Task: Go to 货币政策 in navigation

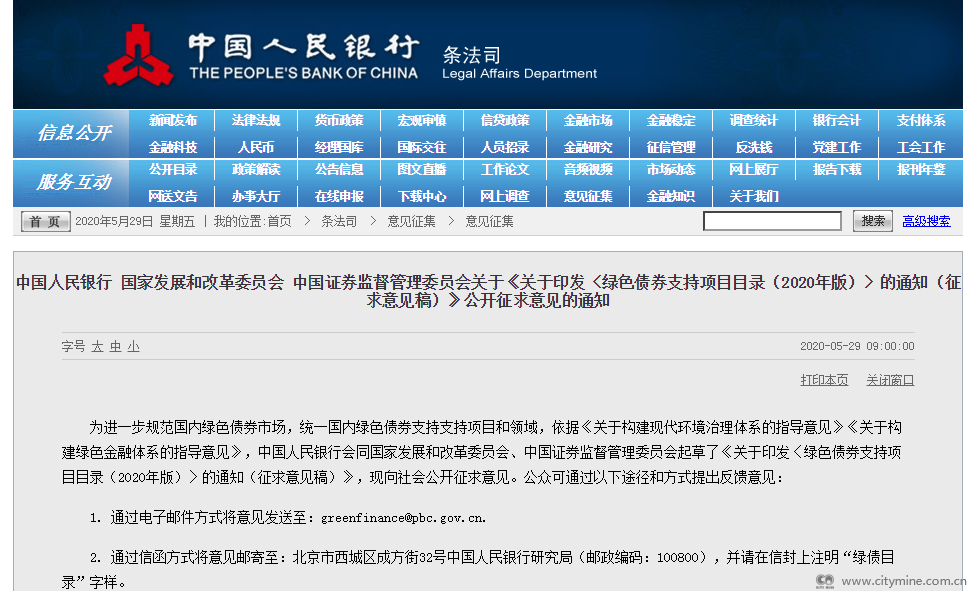Action: coord(339,120)
